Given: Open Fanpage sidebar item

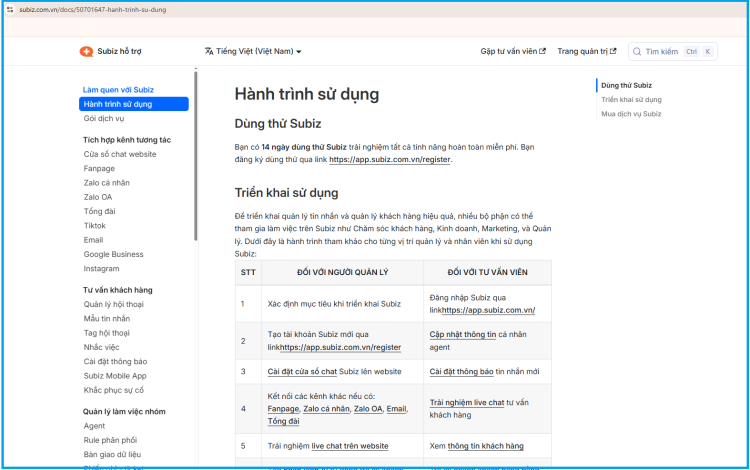Looking at the screenshot, I should (x=99, y=169).
